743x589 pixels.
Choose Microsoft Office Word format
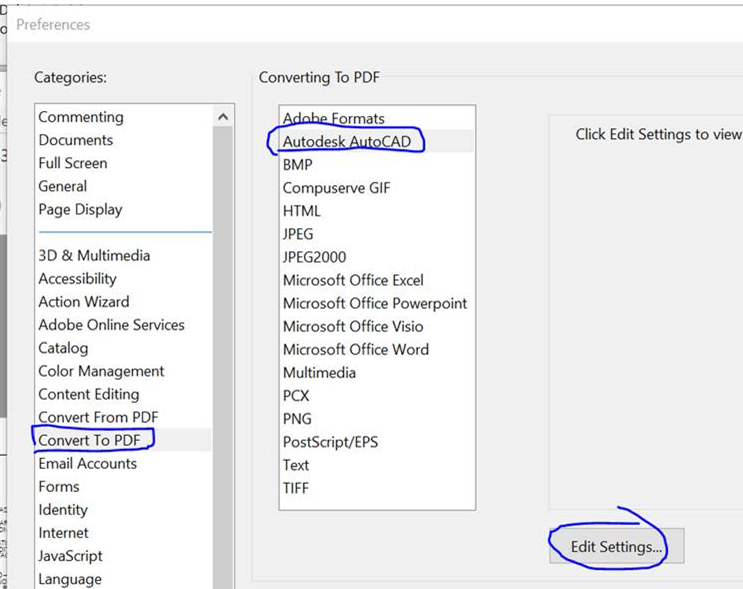[355, 349]
